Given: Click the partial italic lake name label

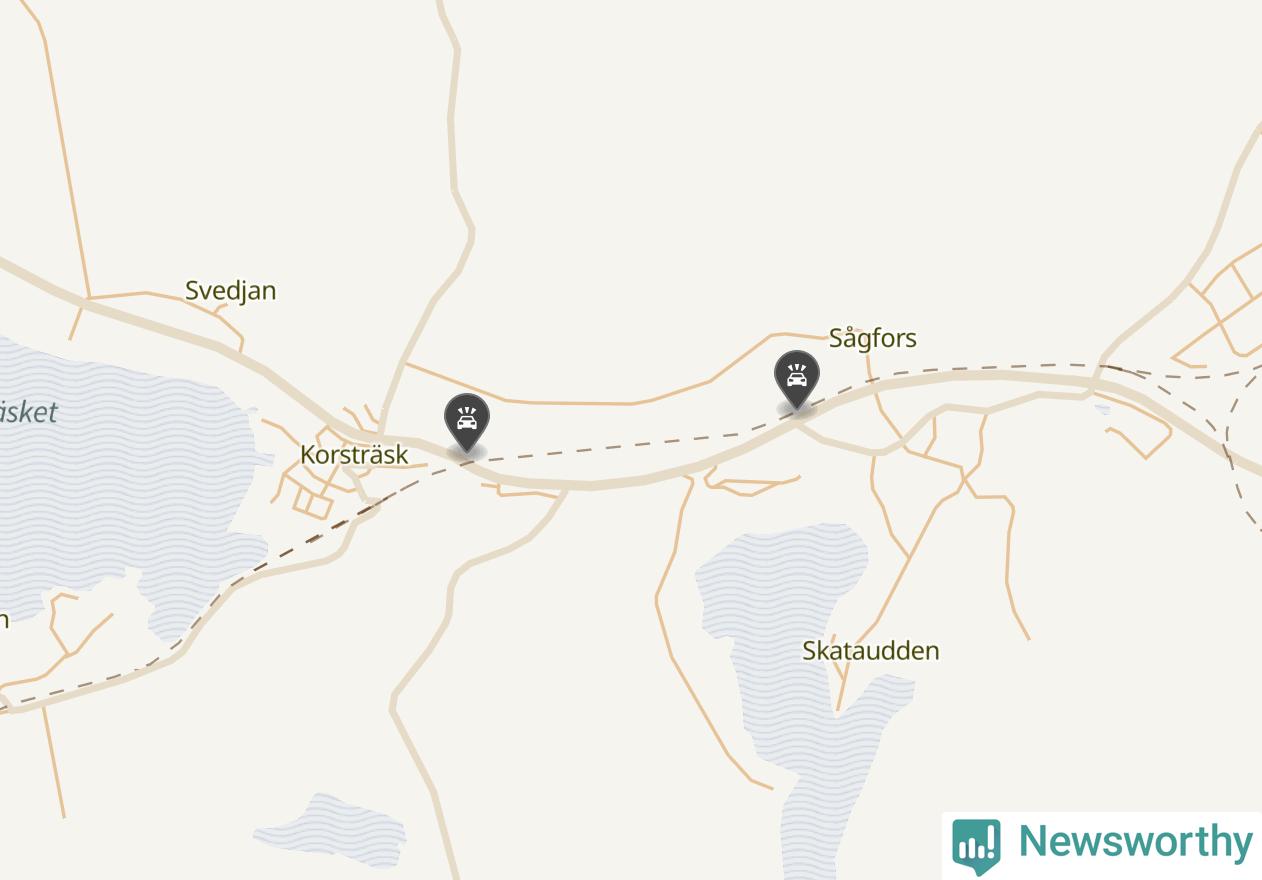Looking at the screenshot, I should point(28,412).
